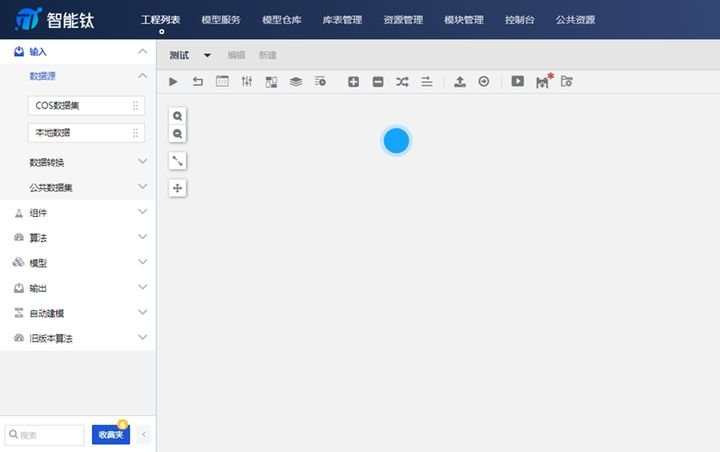Click the undo arrow toolbar icon

tap(198, 82)
